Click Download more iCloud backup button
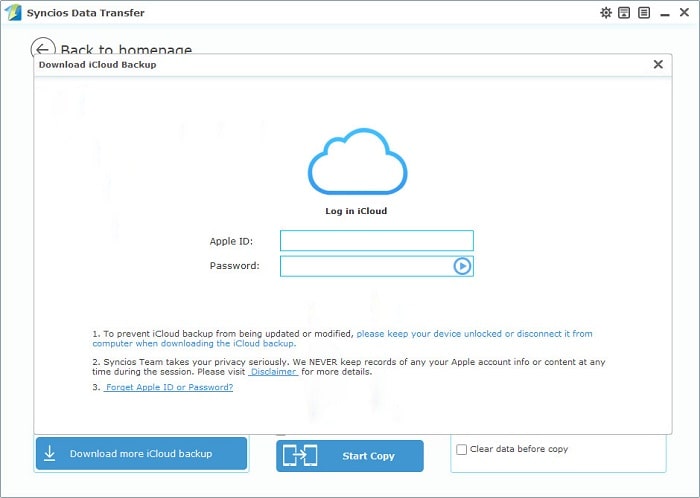 [141, 453]
